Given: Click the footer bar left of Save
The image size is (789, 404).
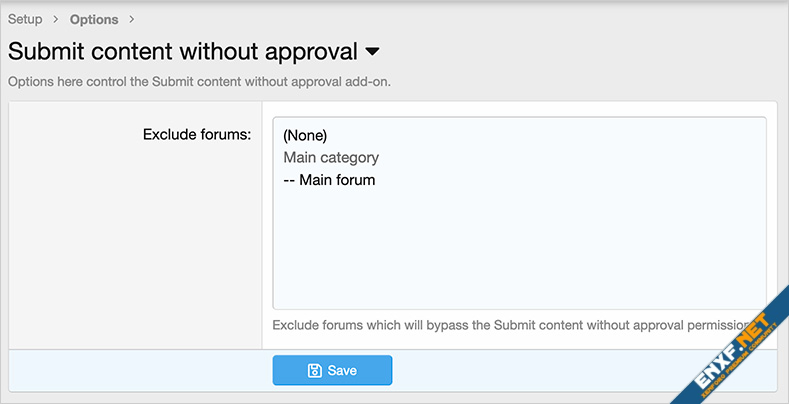Looking at the screenshot, I should 140,370.
